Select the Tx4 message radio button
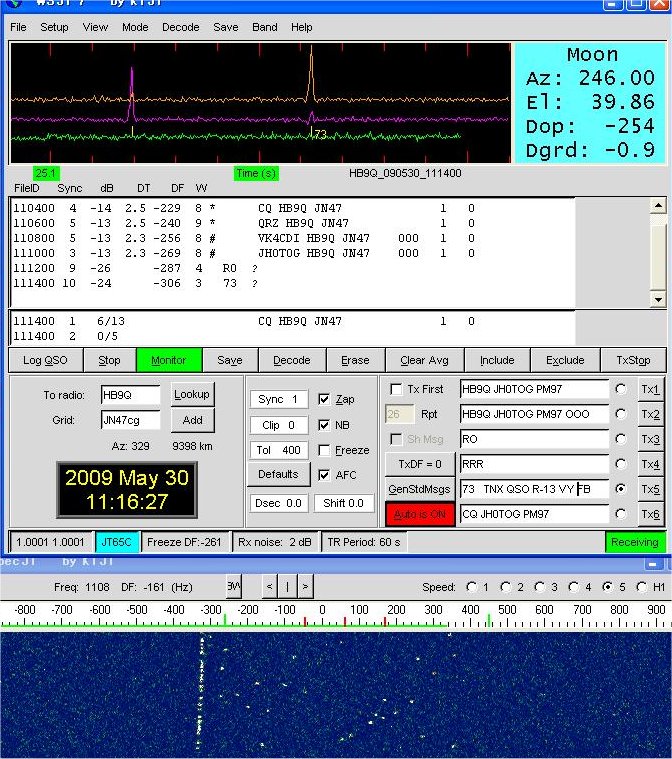 tap(621, 464)
